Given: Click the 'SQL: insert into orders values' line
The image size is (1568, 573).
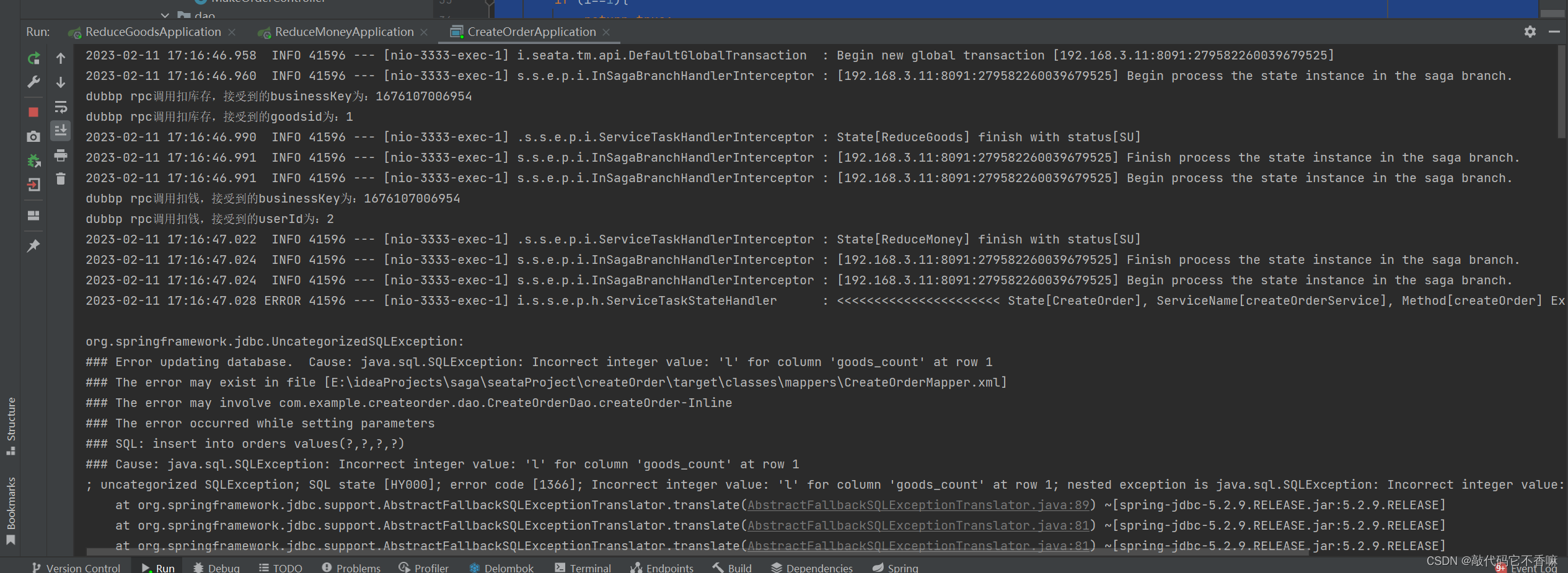Looking at the screenshot, I should pos(245,444).
